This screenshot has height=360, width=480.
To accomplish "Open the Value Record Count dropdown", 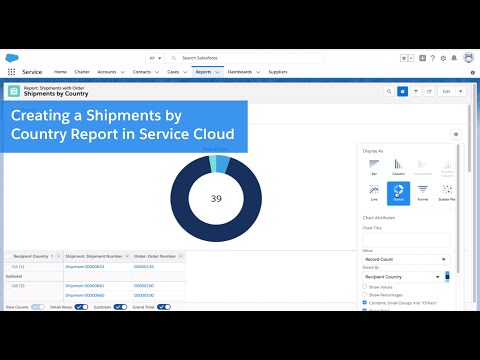I will [x=406, y=259].
